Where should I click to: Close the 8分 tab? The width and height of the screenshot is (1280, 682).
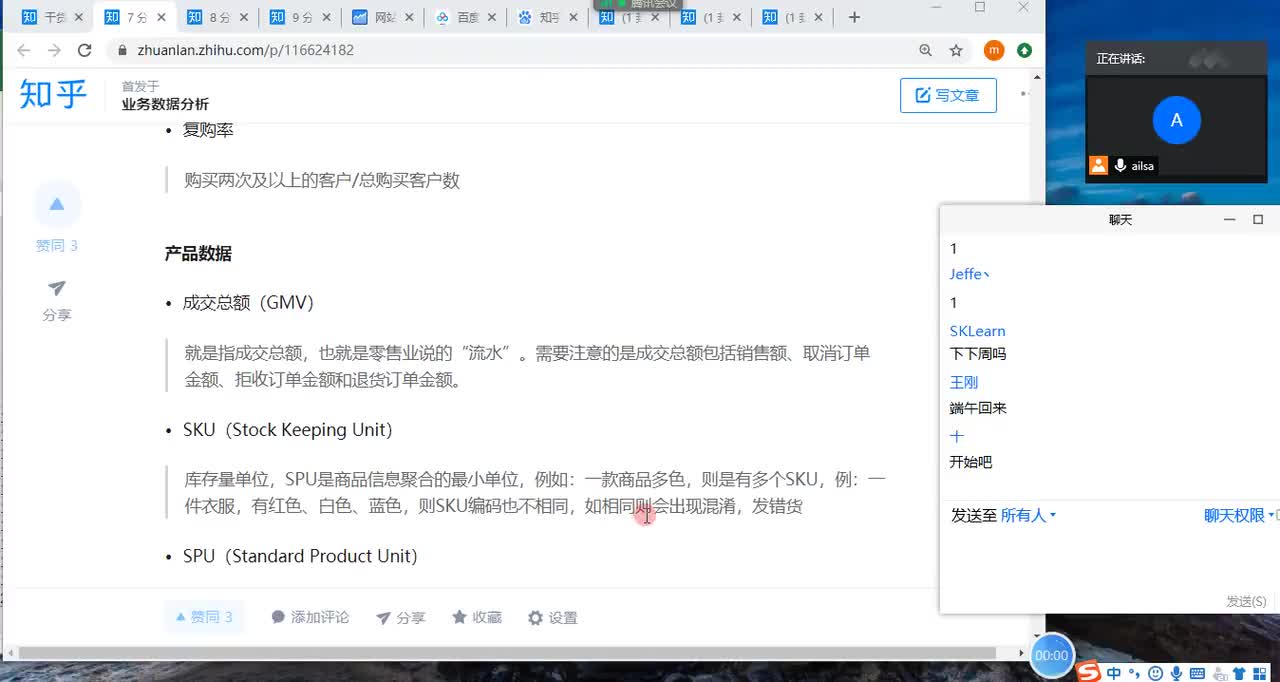tap(243, 17)
